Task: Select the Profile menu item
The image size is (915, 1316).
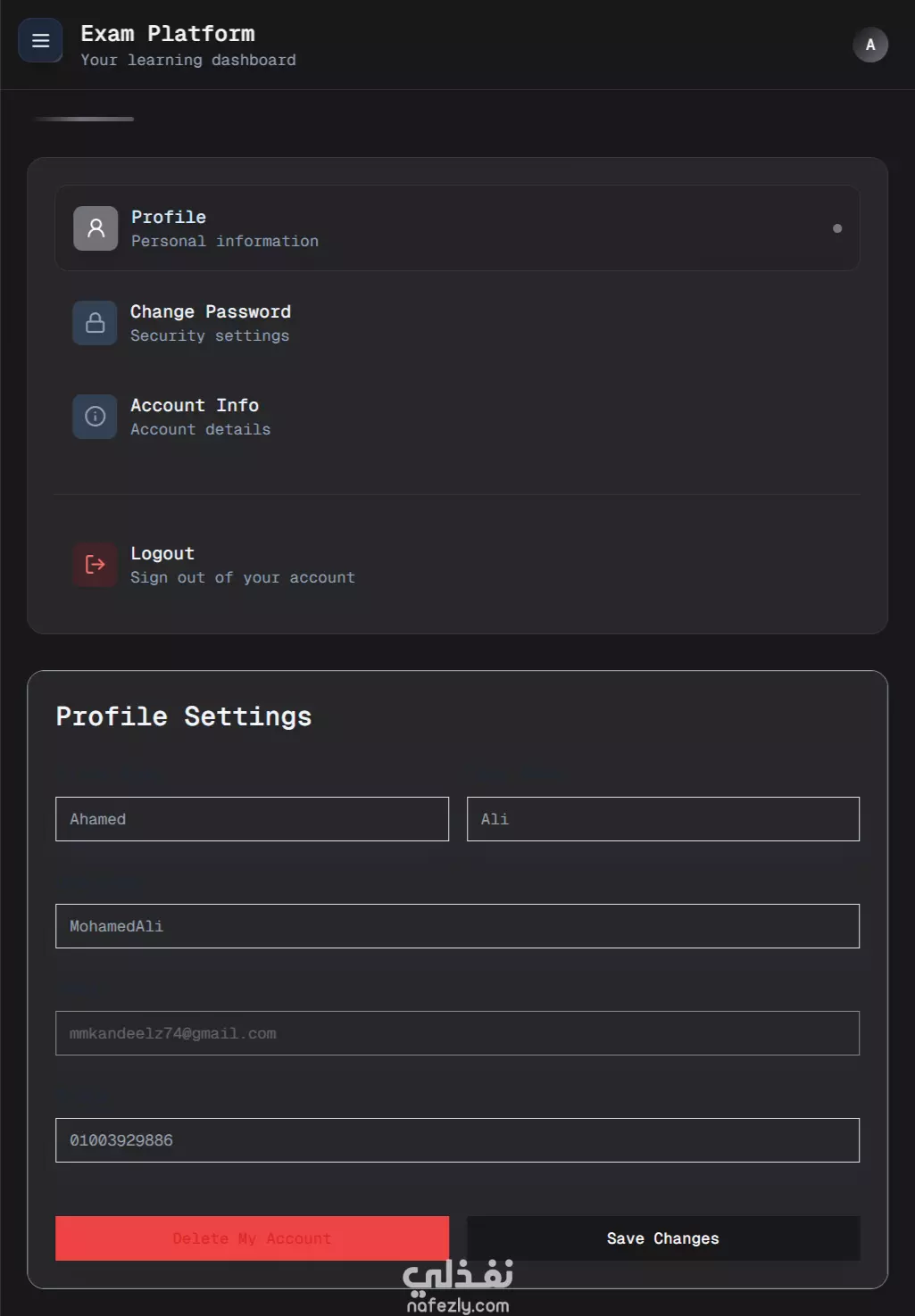Action: (x=457, y=228)
